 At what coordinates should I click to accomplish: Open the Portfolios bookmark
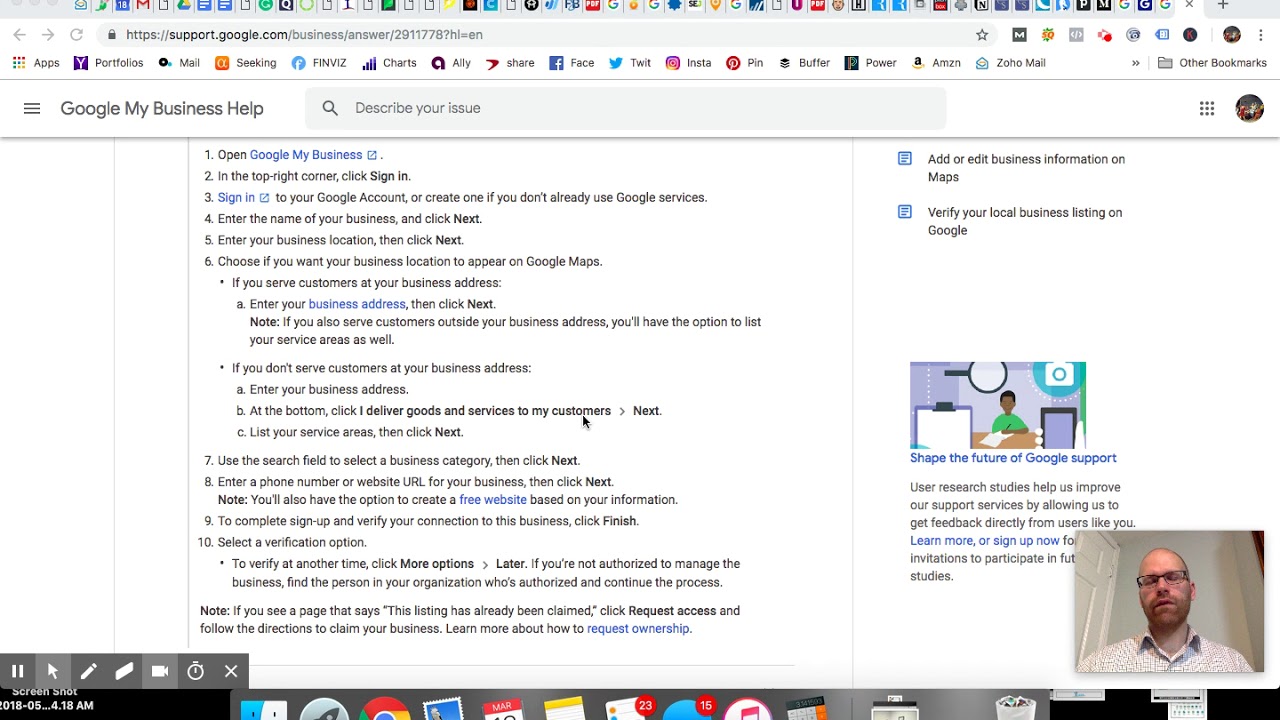tap(108, 63)
